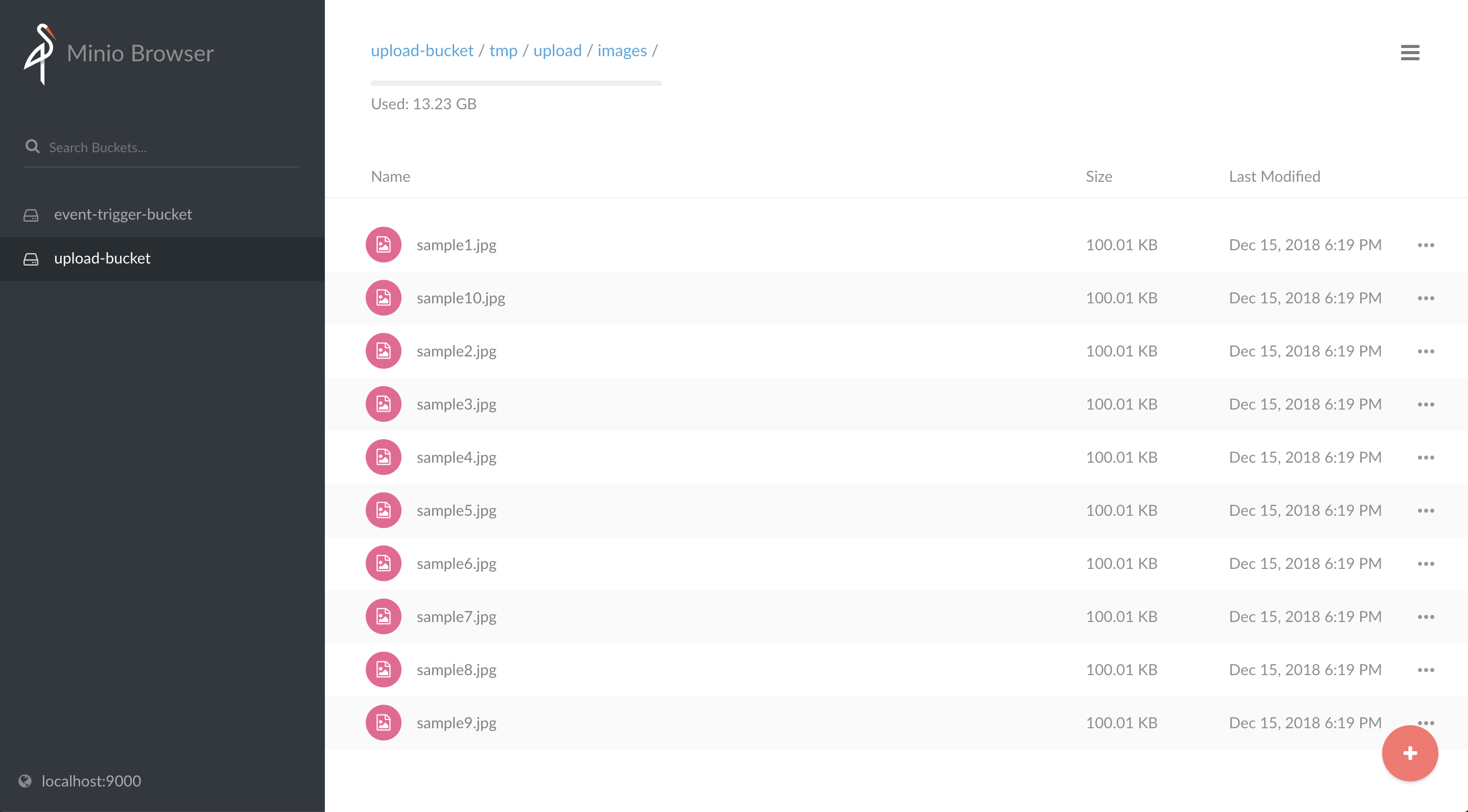Image resolution: width=1468 pixels, height=812 pixels.
Task: Open the three-dot menu for sample7.jpg
Action: pos(1426,616)
